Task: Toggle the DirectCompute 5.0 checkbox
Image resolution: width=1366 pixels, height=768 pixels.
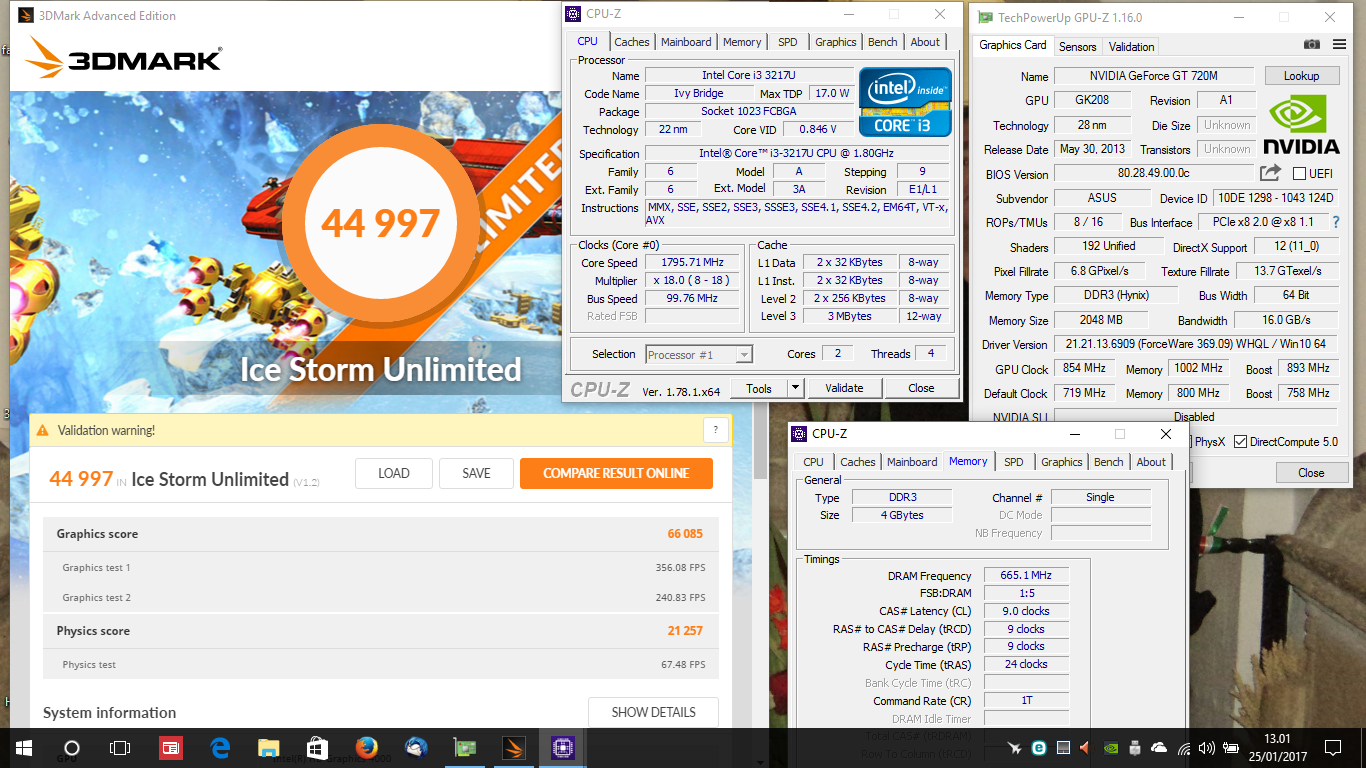Action: (1241, 441)
